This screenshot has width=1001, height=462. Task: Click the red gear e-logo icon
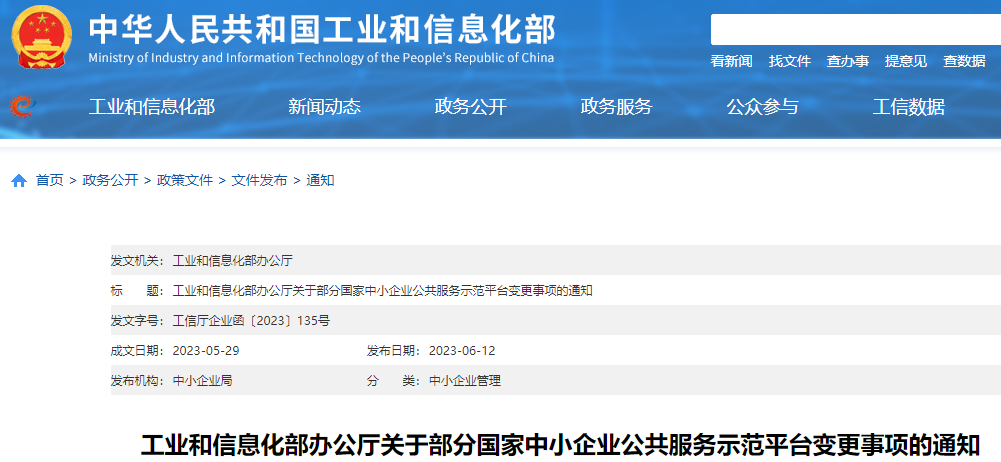click(22, 107)
